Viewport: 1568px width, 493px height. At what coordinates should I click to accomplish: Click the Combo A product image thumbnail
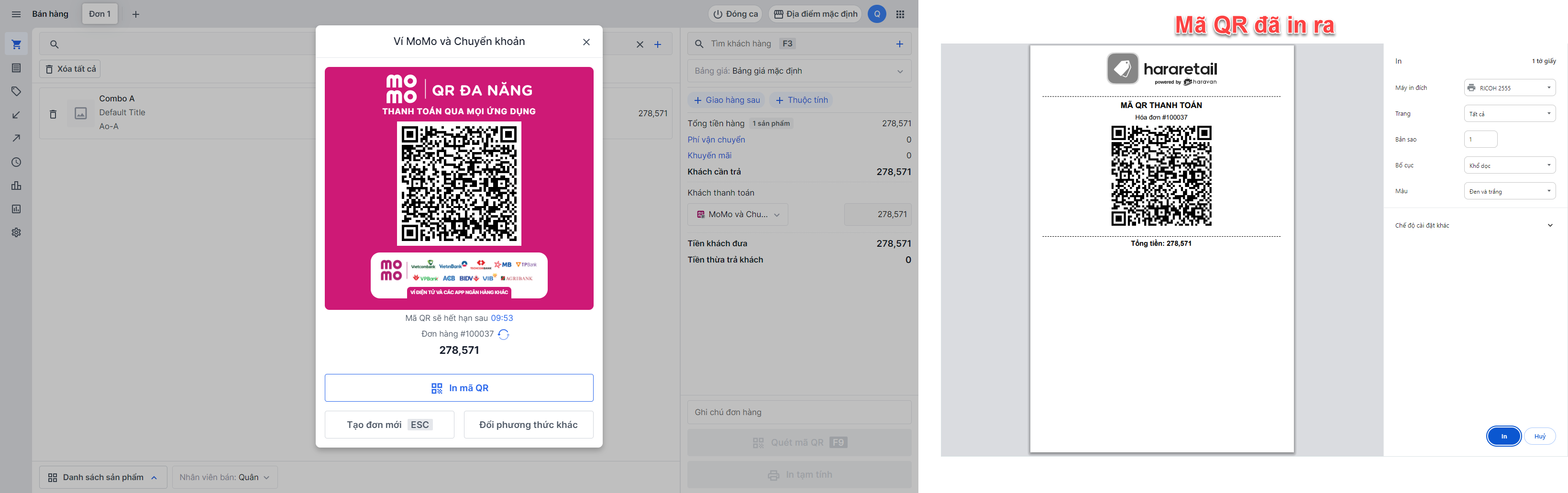pos(80,114)
